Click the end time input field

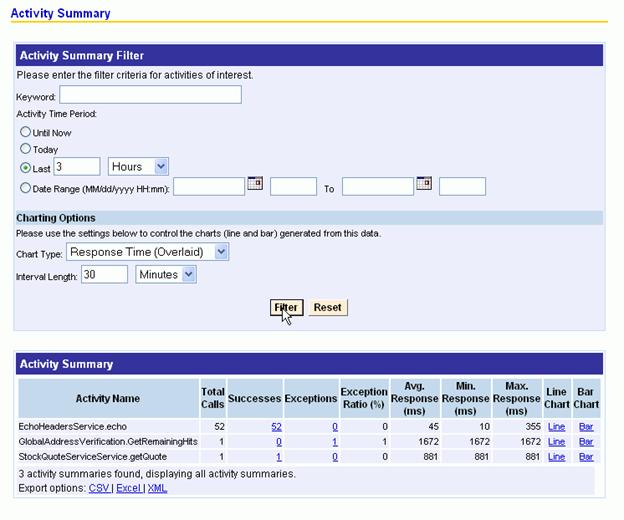[462, 187]
